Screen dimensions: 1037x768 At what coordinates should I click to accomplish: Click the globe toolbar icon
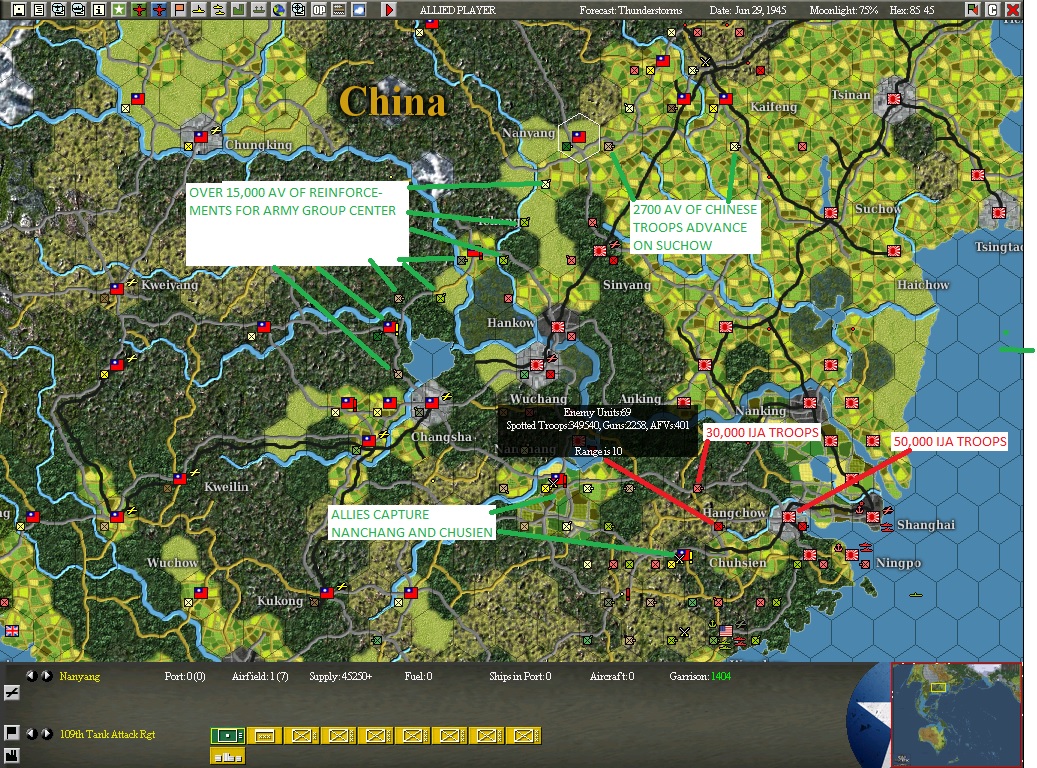pos(278,9)
